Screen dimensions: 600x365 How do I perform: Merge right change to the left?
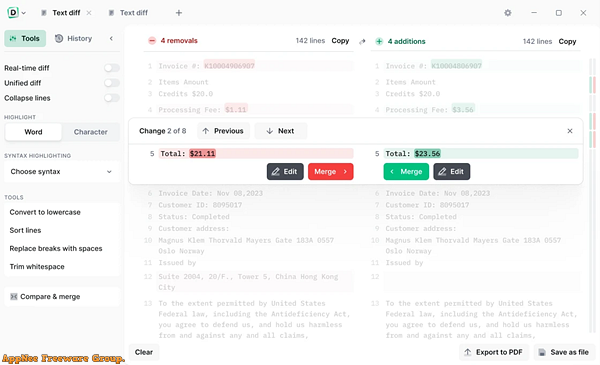tap(406, 171)
